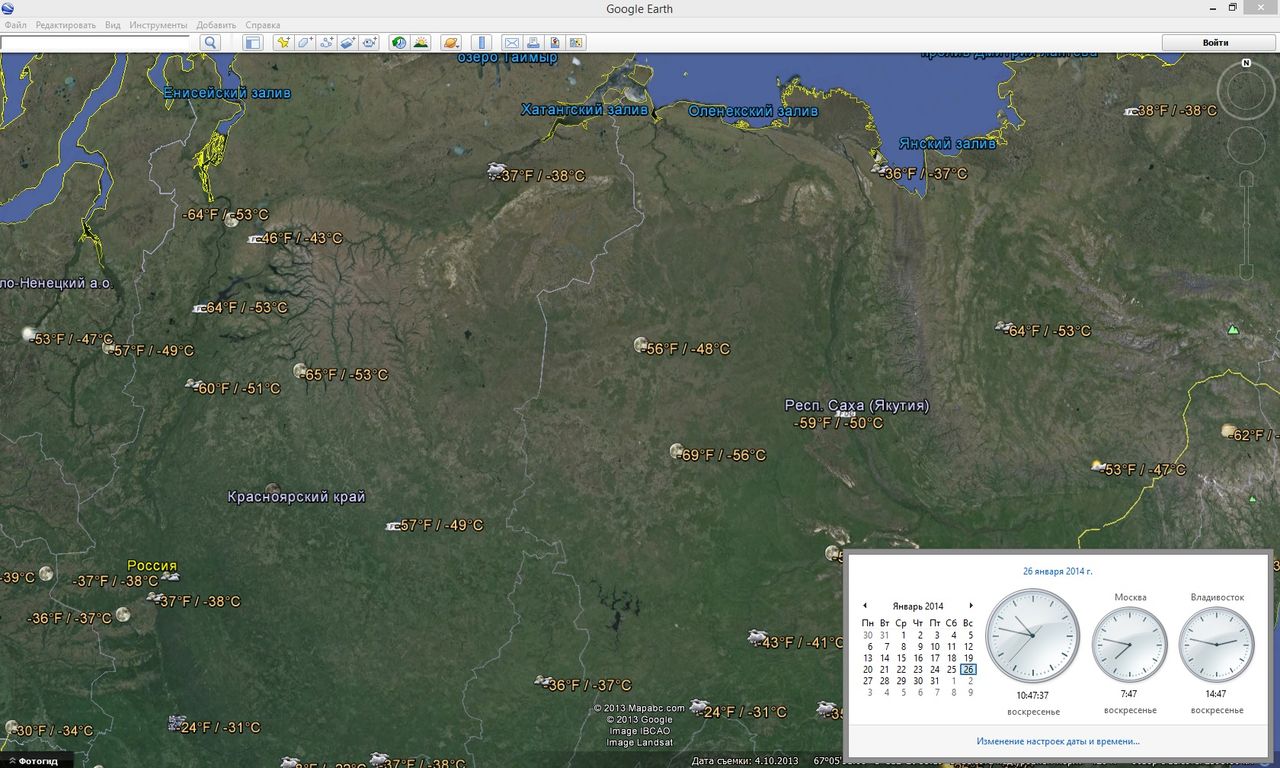Click the 10:47:37 local time clock face

tap(1032, 636)
